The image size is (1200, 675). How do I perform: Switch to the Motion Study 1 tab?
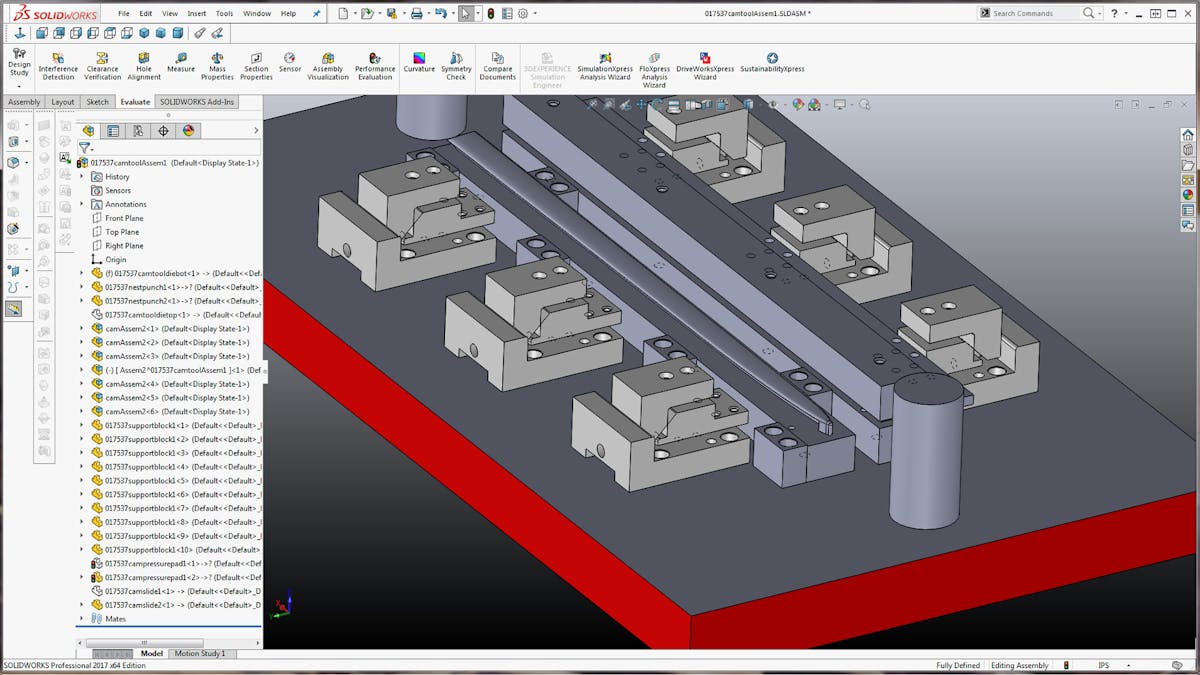201,654
